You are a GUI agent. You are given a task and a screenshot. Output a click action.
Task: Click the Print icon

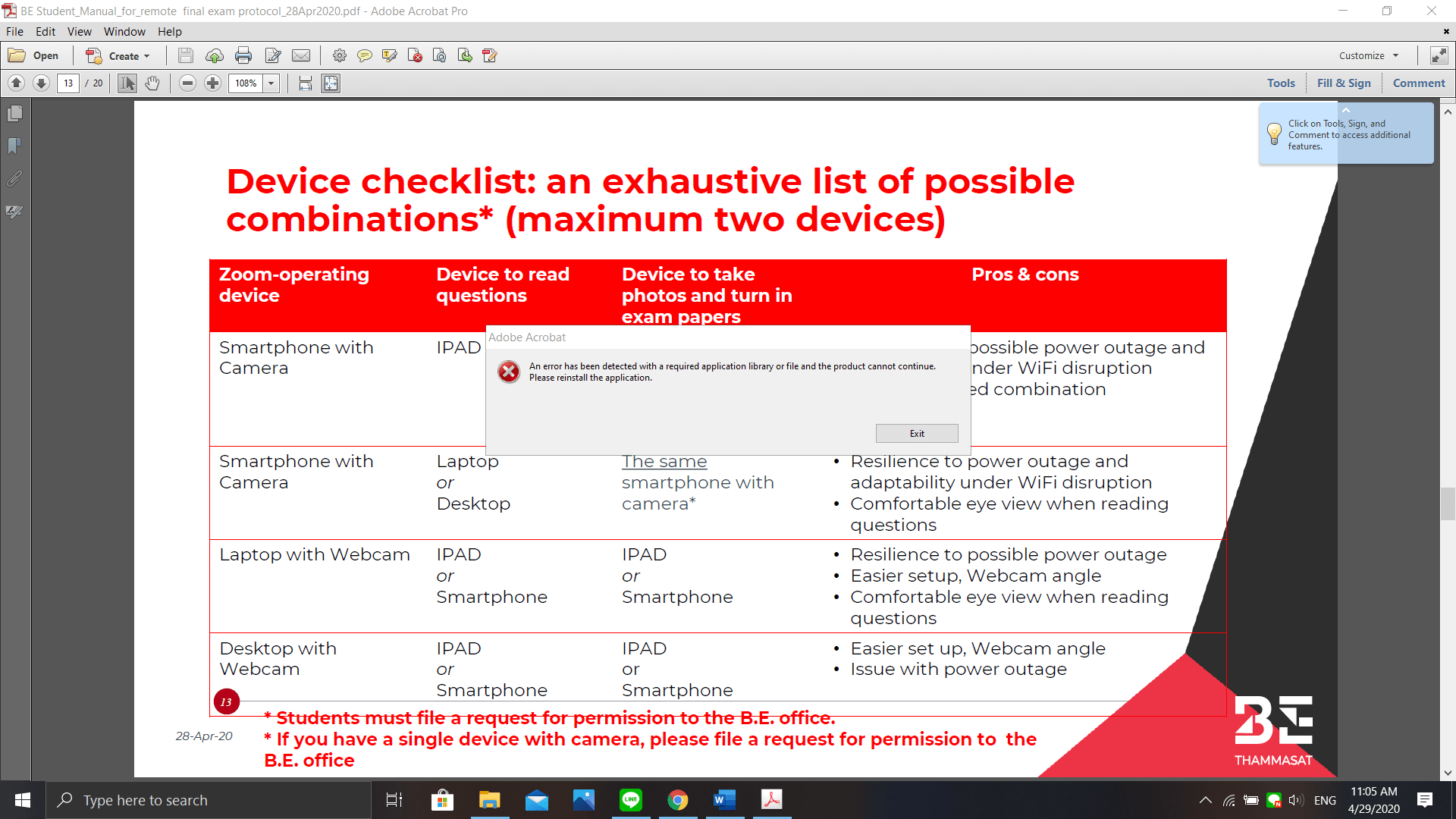point(243,55)
